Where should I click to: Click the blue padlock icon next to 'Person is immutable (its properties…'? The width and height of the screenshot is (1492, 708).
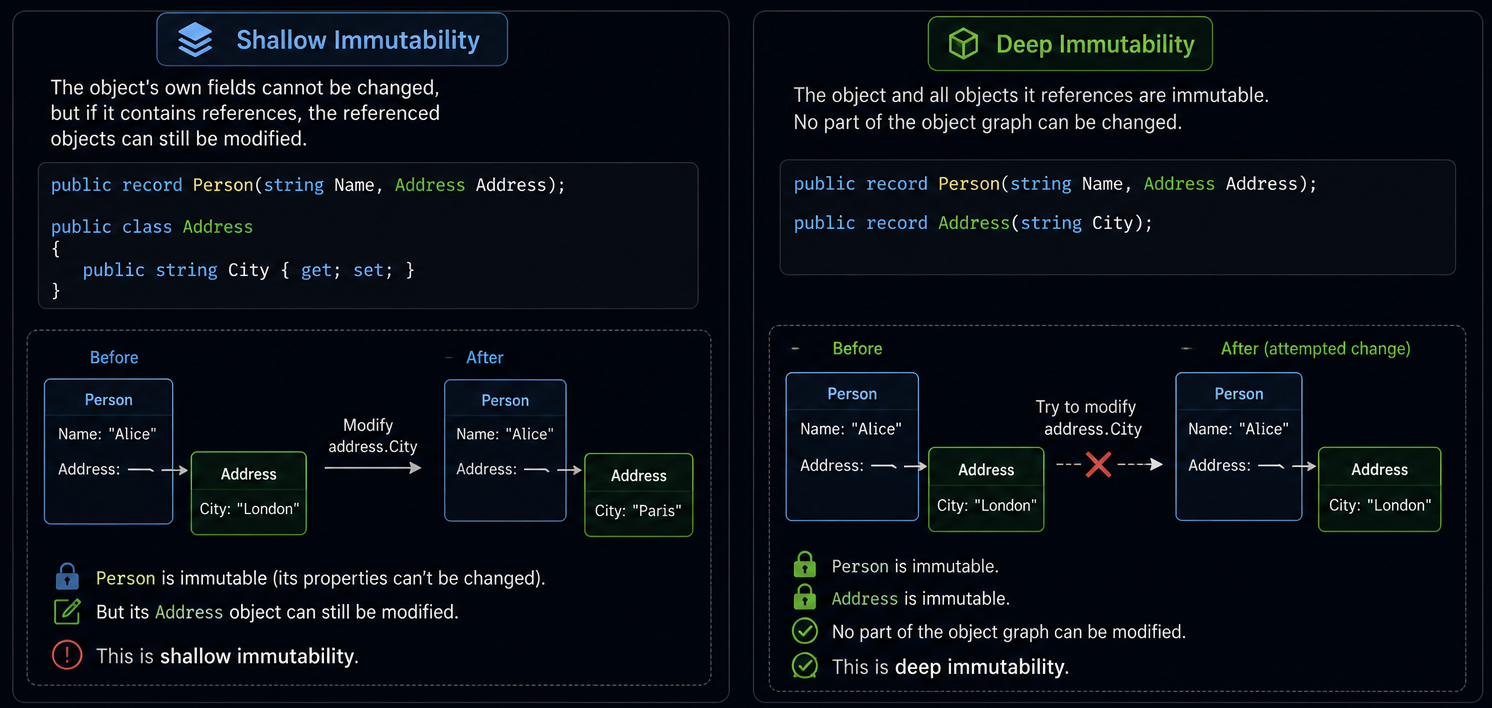(x=67, y=577)
